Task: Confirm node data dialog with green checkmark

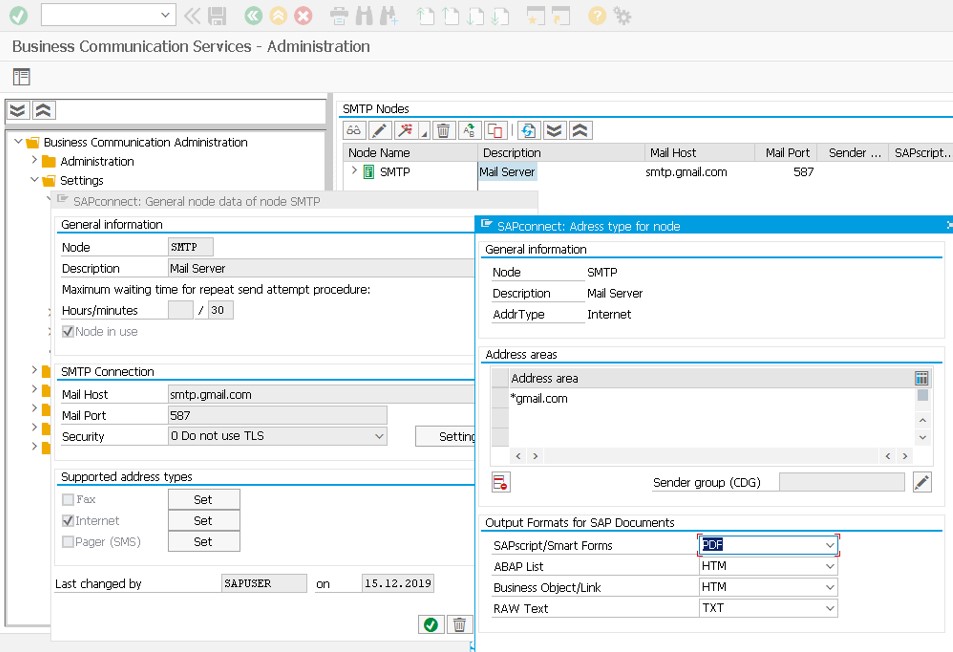Action: click(431, 625)
